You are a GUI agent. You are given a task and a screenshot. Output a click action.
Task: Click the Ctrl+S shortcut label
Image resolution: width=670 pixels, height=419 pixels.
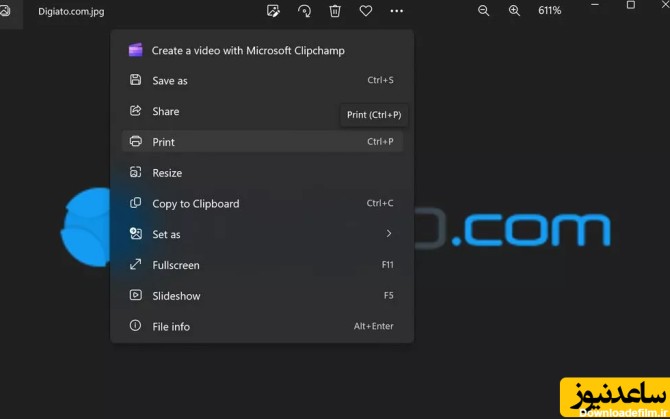[x=380, y=80]
